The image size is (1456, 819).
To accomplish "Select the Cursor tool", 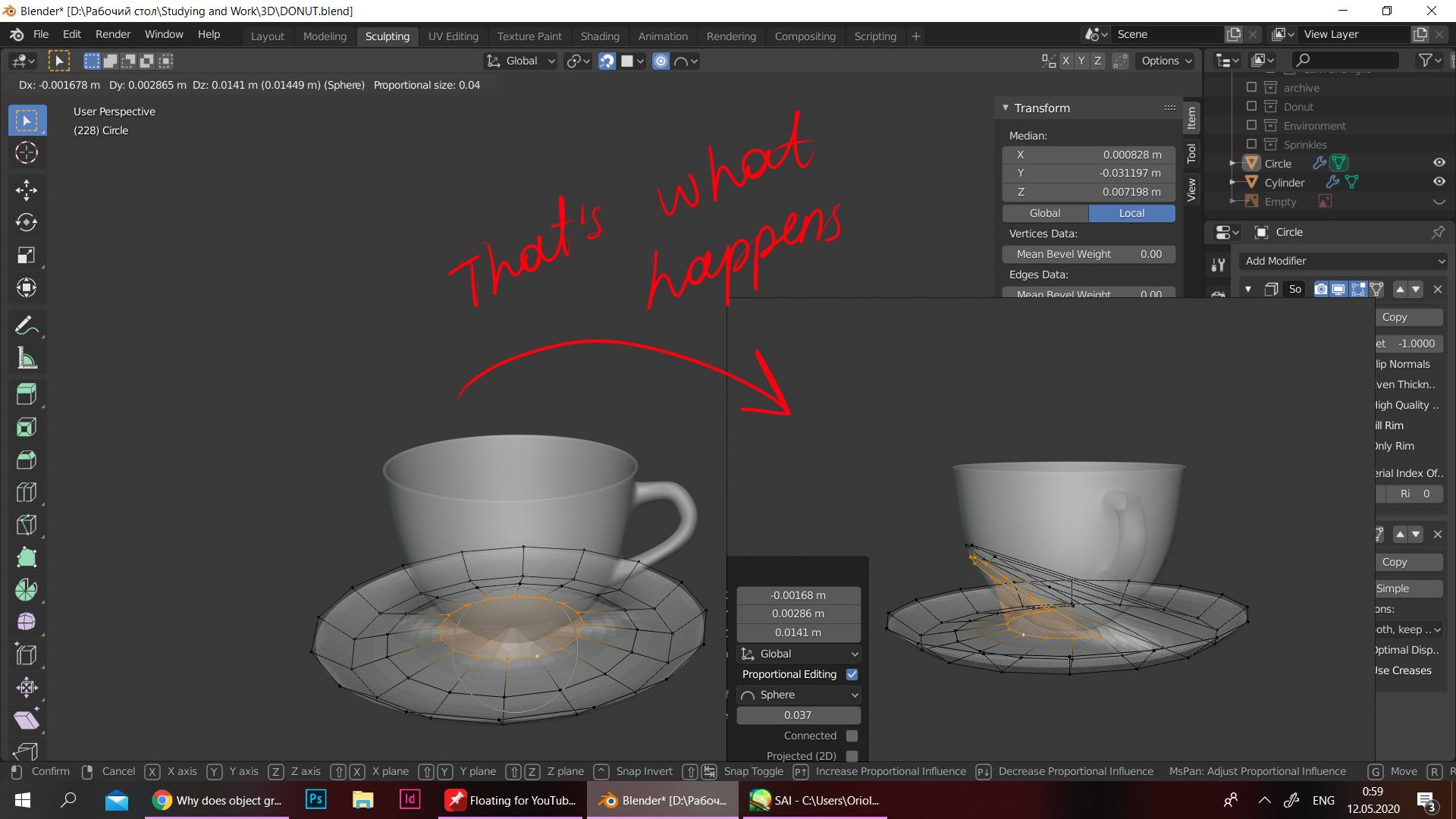I will tap(27, 153).
